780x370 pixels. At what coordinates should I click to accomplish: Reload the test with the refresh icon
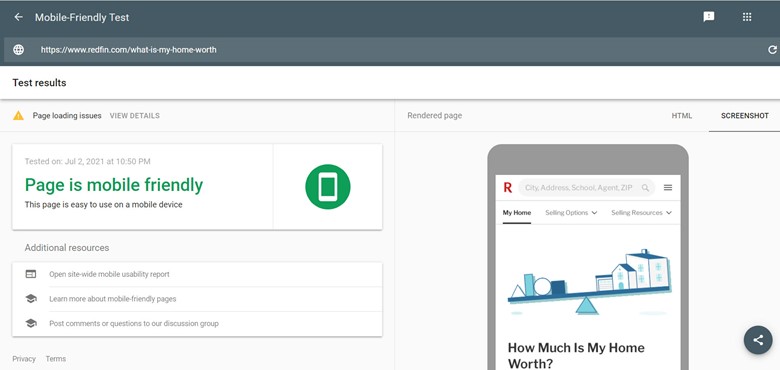[773, 50]
